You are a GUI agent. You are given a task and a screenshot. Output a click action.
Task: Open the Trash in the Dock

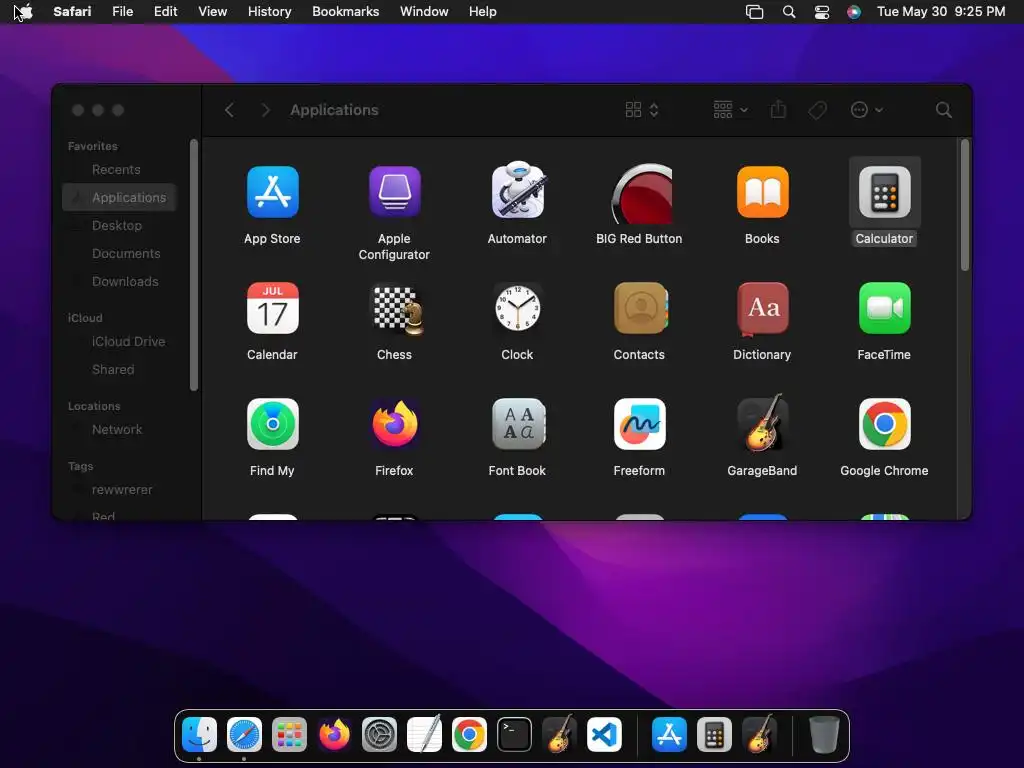pos(824,735)
